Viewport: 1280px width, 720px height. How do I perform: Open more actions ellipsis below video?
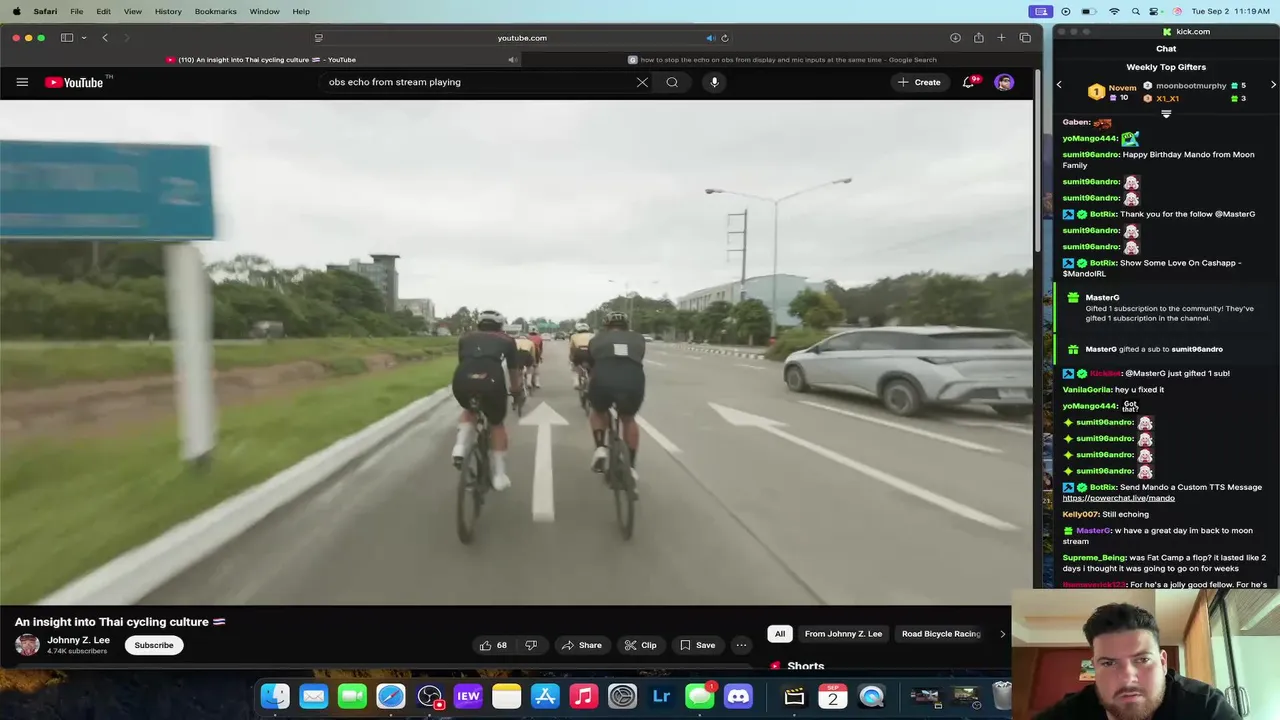click(741, 645)
